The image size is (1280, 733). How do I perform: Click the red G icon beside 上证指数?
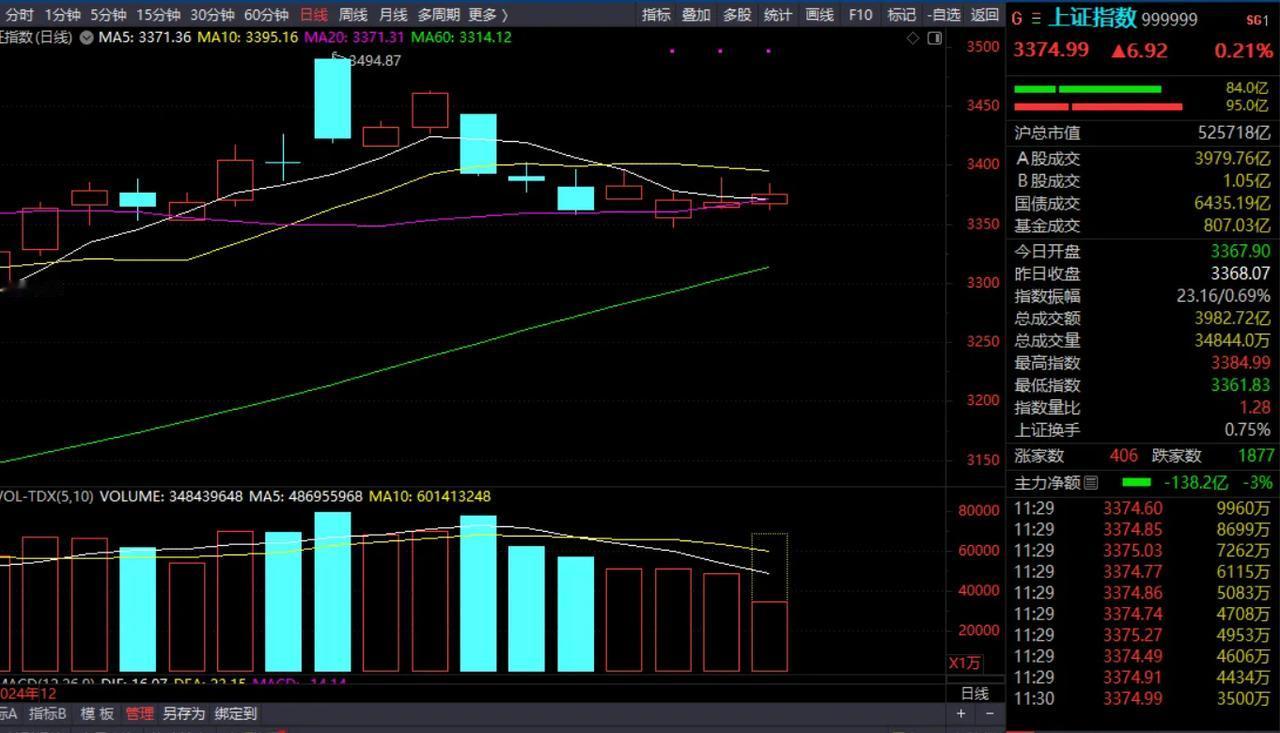[x=1018, y=19]
